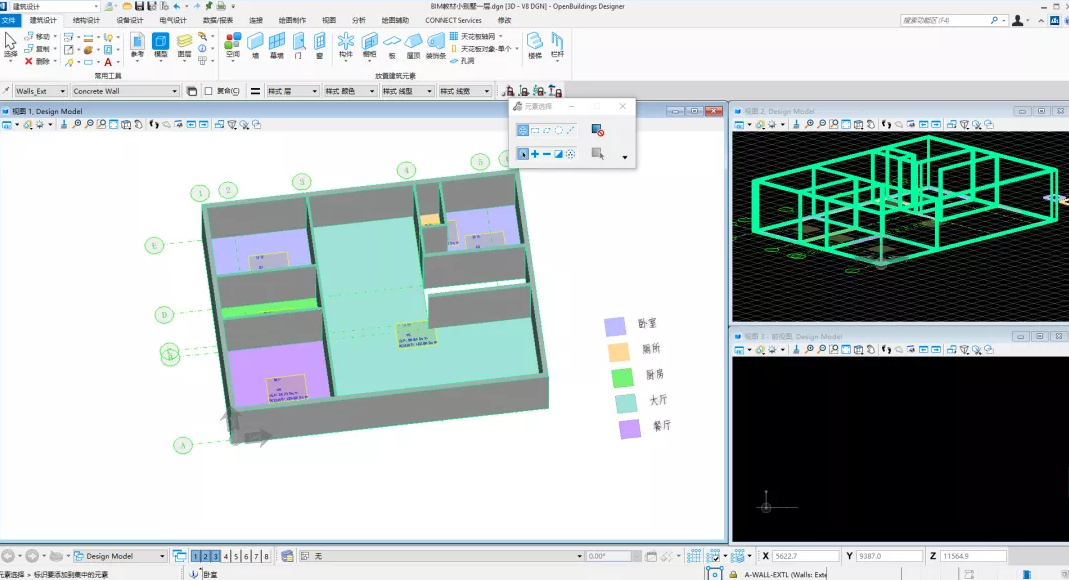Open the Design Model dropdown in status bar
The width and height of the screenshot is (1069, 580).
click(161, 556)
